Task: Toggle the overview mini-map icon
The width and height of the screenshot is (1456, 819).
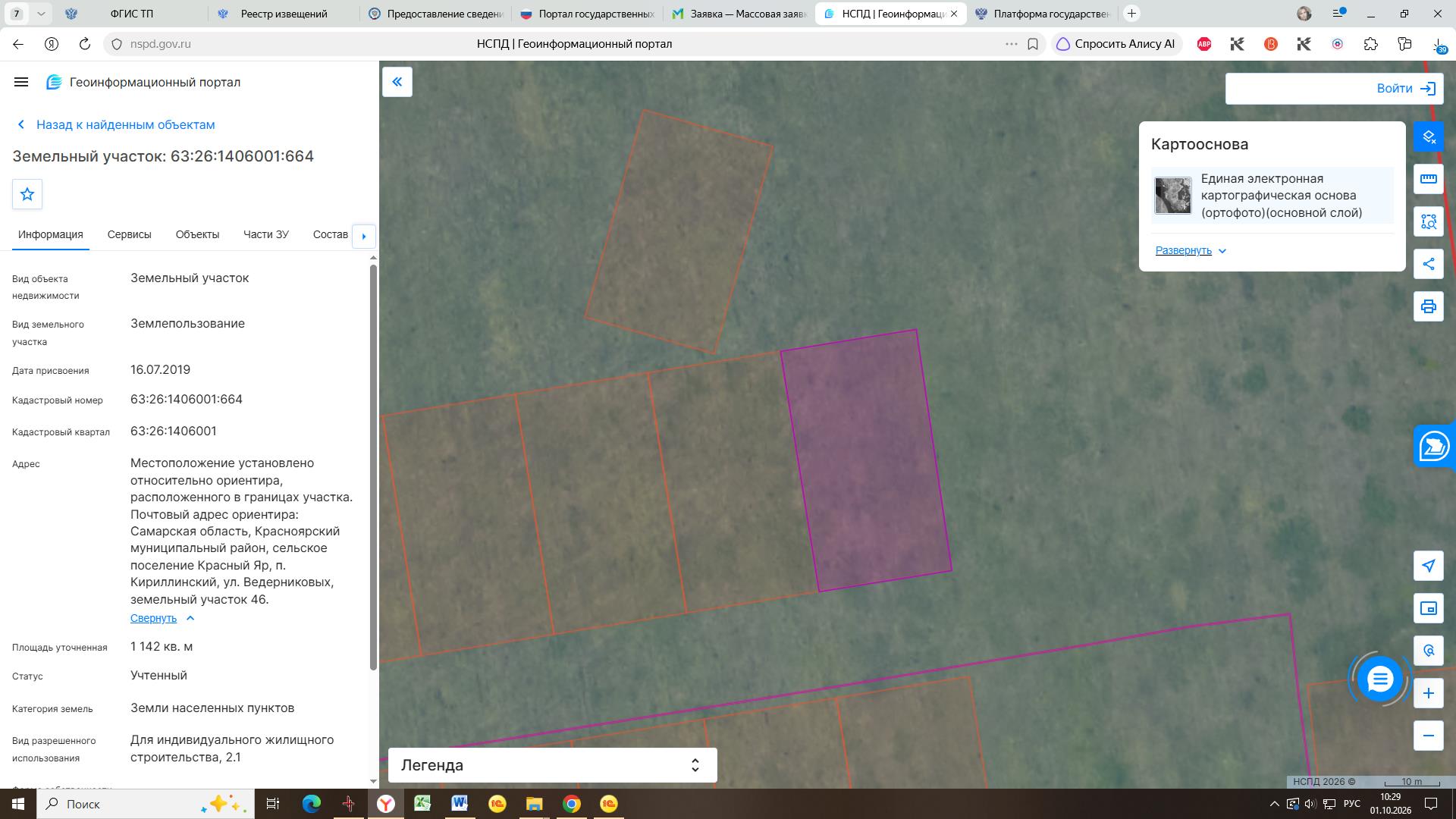Action: click(x=1429, y=608)
